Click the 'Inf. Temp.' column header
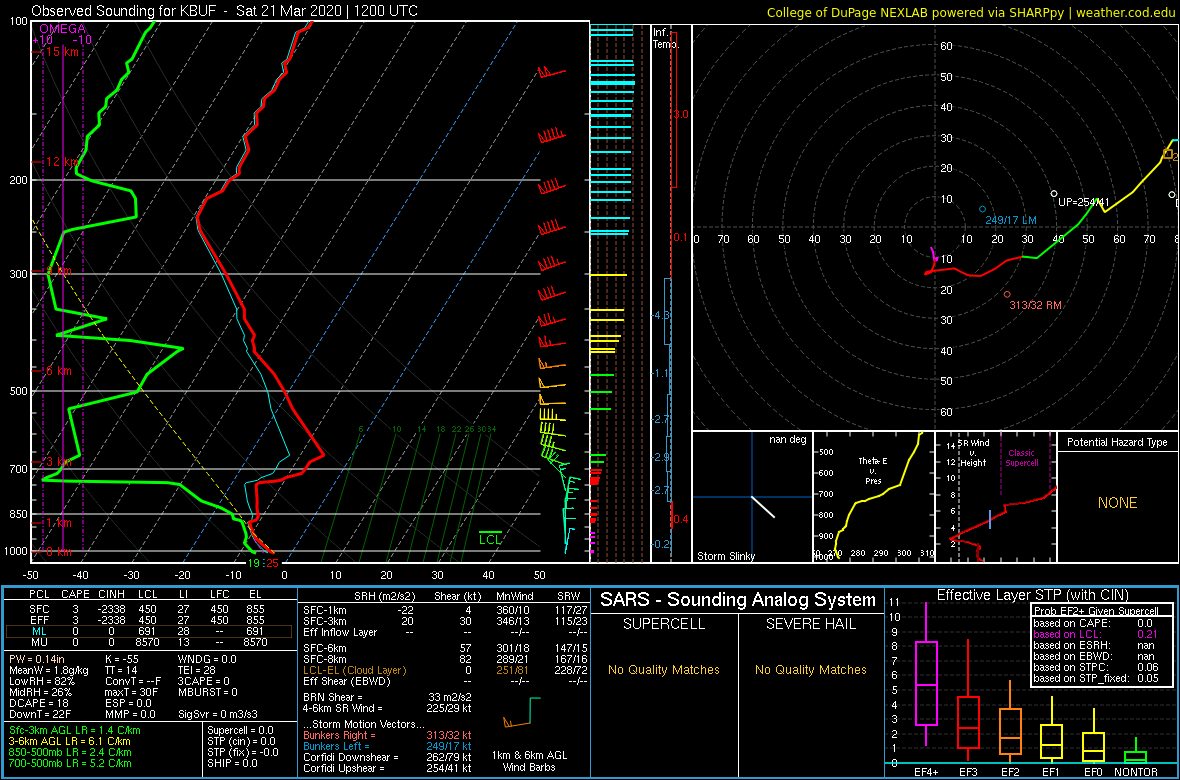The image size is (1180, 780). coord(666,38)
